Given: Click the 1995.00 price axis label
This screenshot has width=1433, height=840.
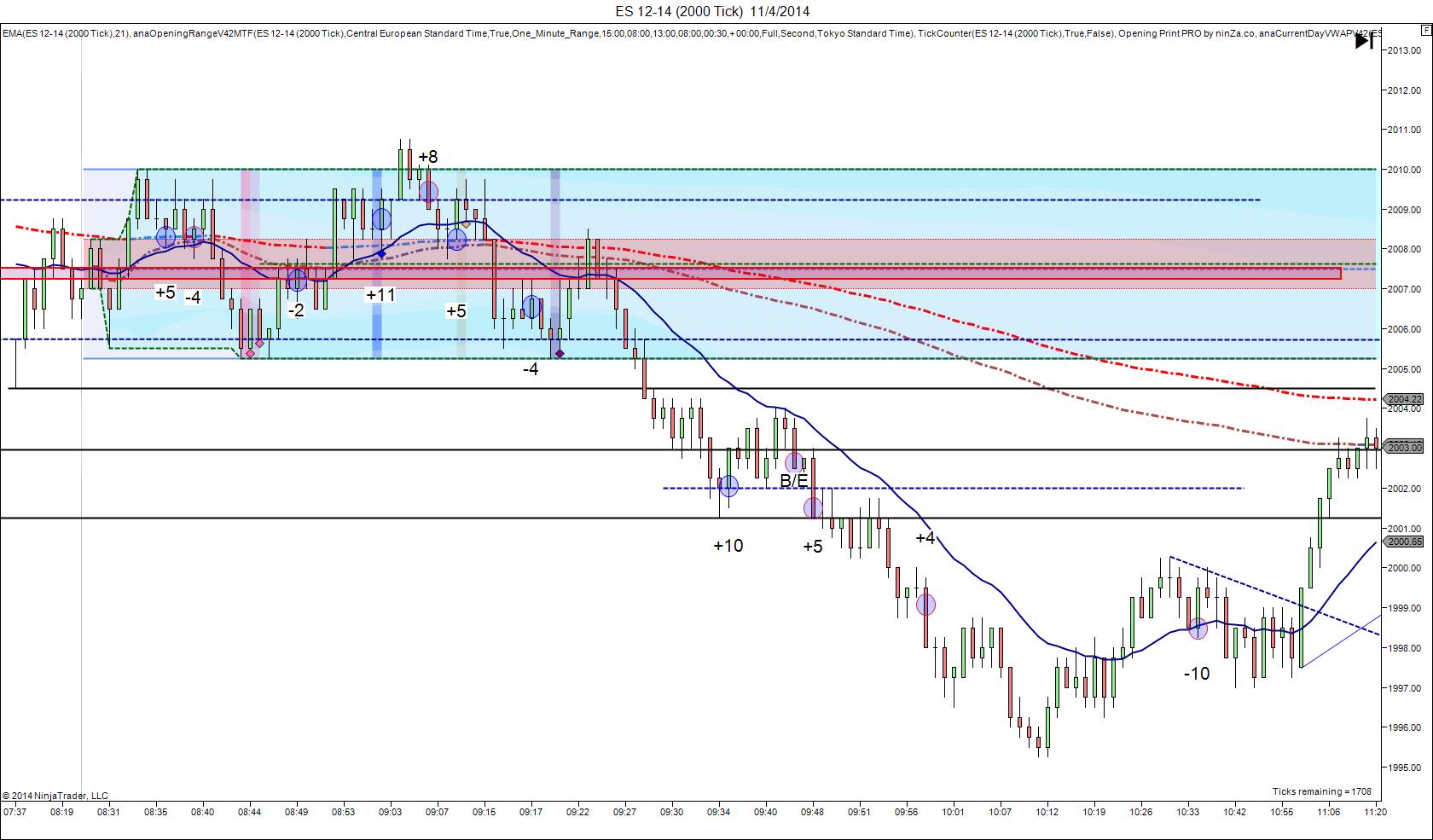Looking at the screenshot, I should 1404,768.
